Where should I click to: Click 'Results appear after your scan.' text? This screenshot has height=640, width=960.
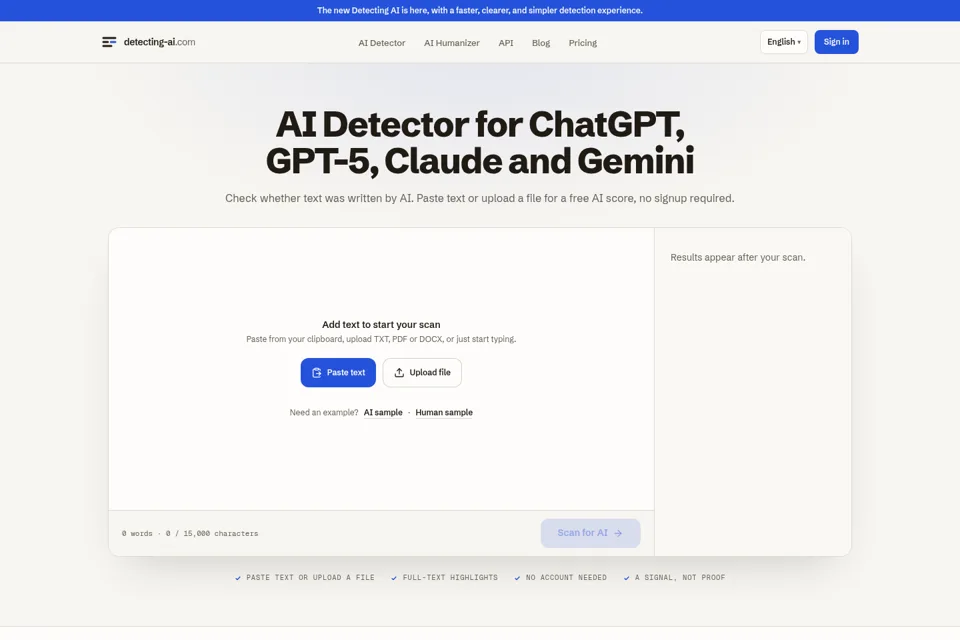point(737,257)
